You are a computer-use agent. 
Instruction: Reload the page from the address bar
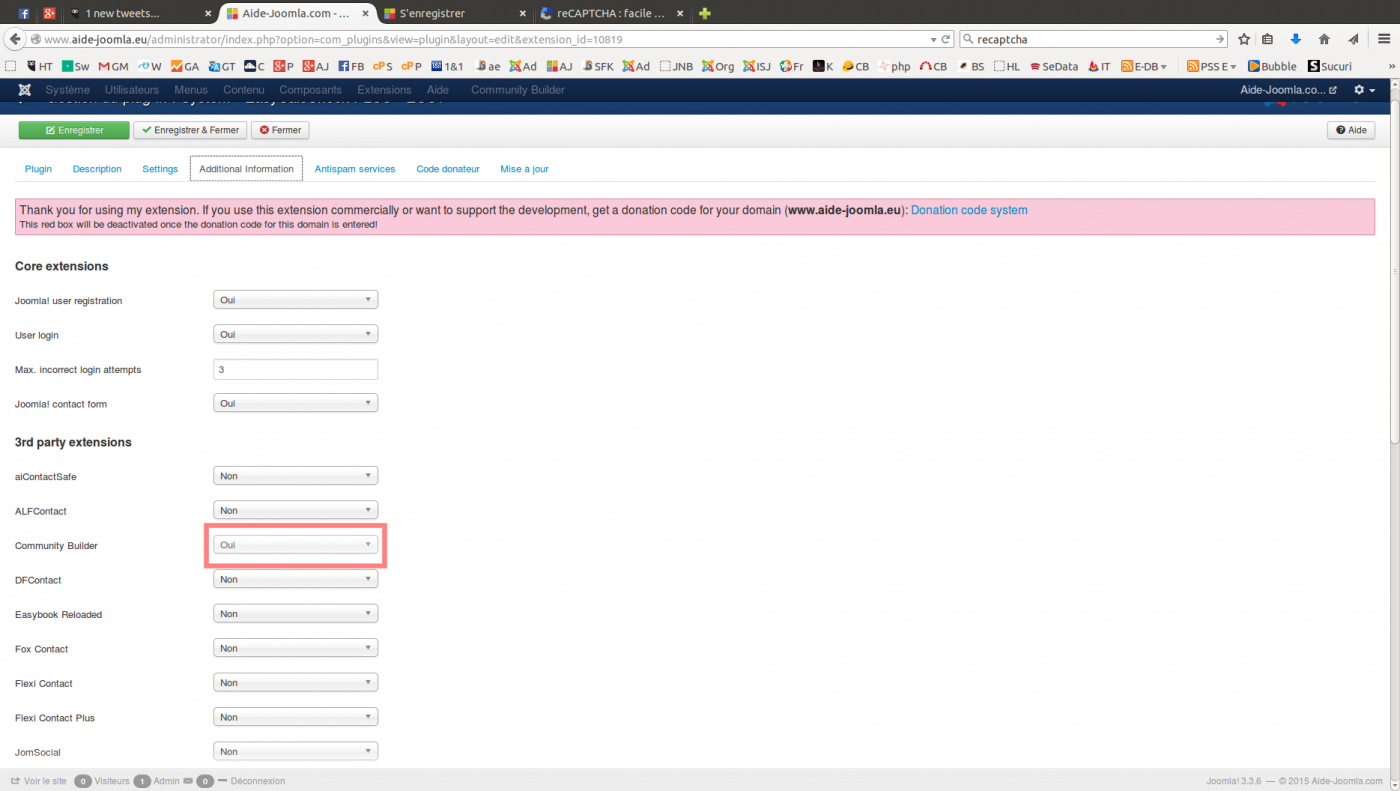click(x=946, y=39)
